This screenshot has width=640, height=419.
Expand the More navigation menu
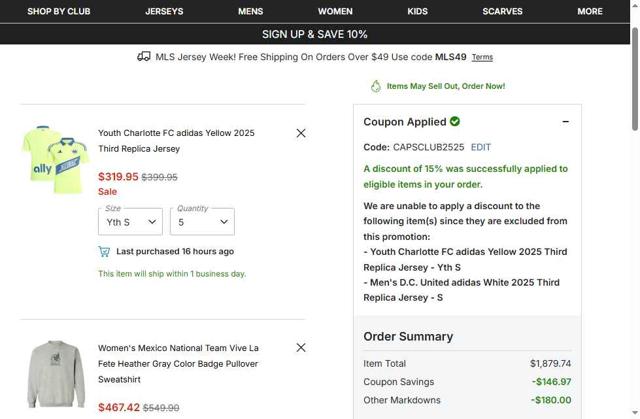(x=590, y=11)
